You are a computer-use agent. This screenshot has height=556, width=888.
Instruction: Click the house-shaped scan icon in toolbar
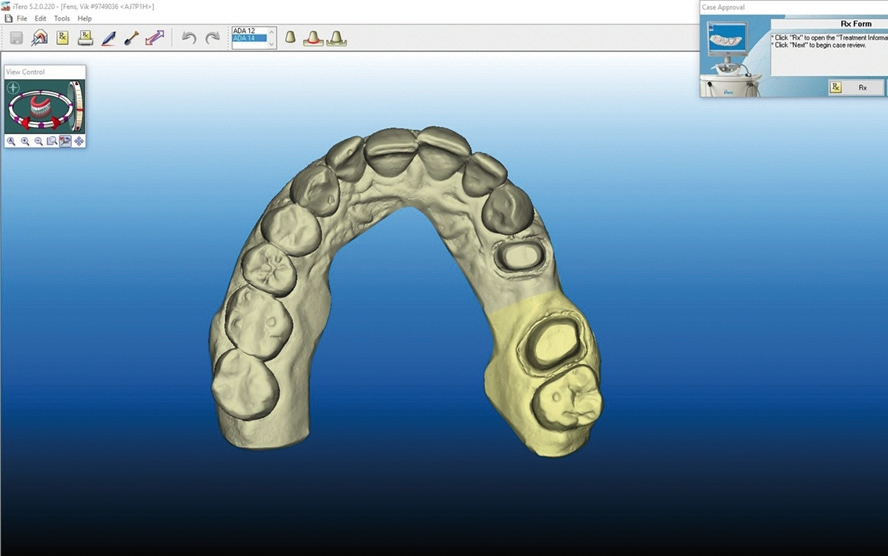[x=39, y=38]
